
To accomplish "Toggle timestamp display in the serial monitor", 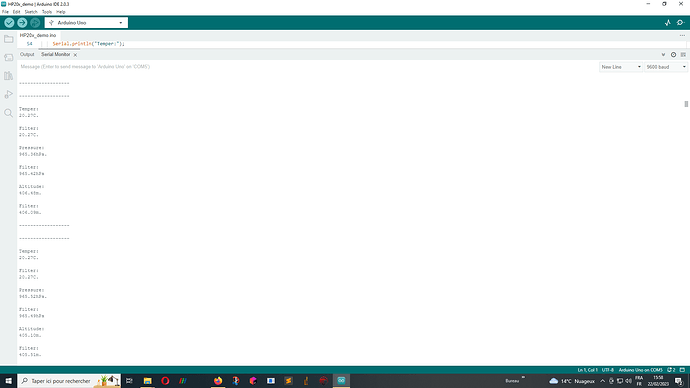I will [x=673, y=55].
